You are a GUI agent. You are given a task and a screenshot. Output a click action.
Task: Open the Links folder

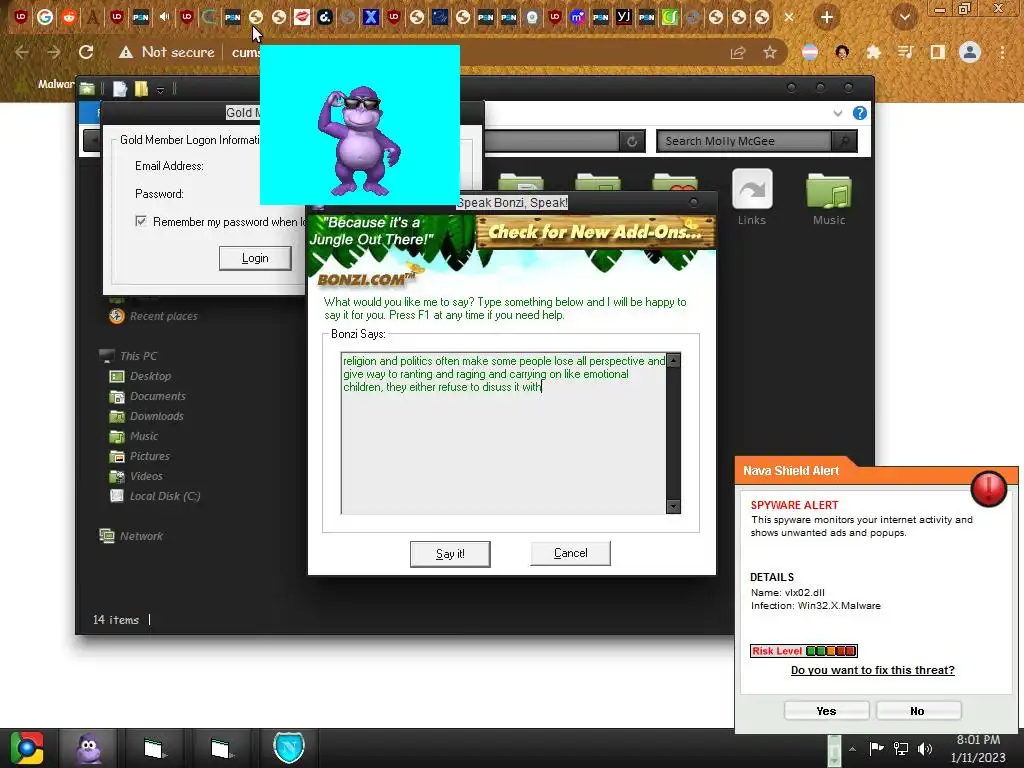point(752,197)
